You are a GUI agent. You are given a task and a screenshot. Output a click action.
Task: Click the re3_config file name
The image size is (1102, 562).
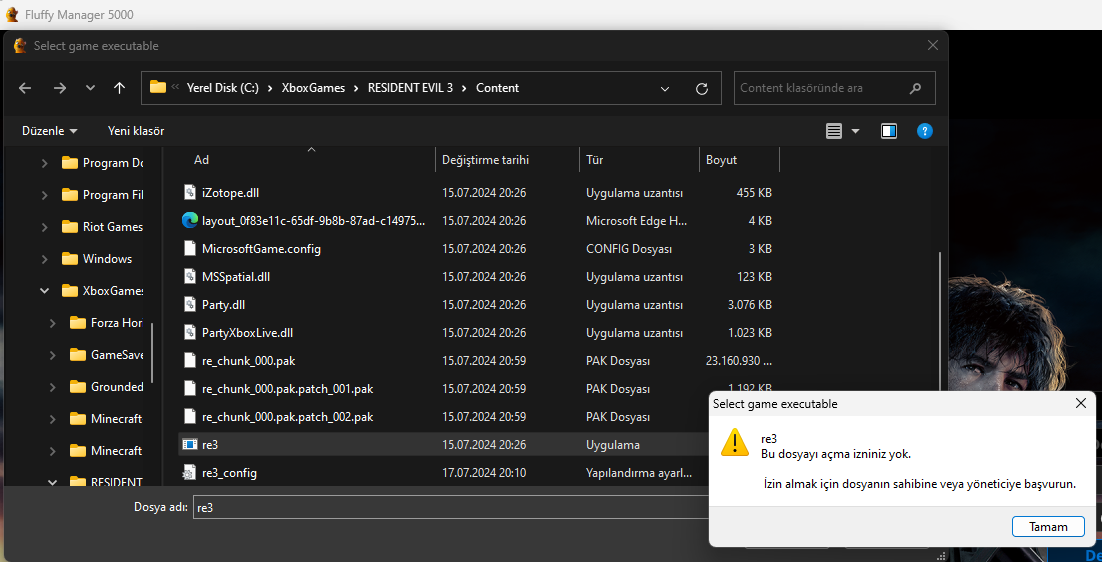229,473
